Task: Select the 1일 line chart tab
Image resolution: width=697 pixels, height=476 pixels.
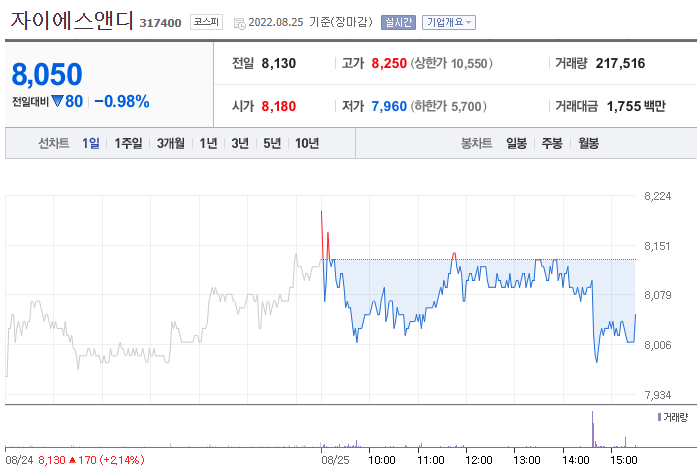Action: pos(91,143)
